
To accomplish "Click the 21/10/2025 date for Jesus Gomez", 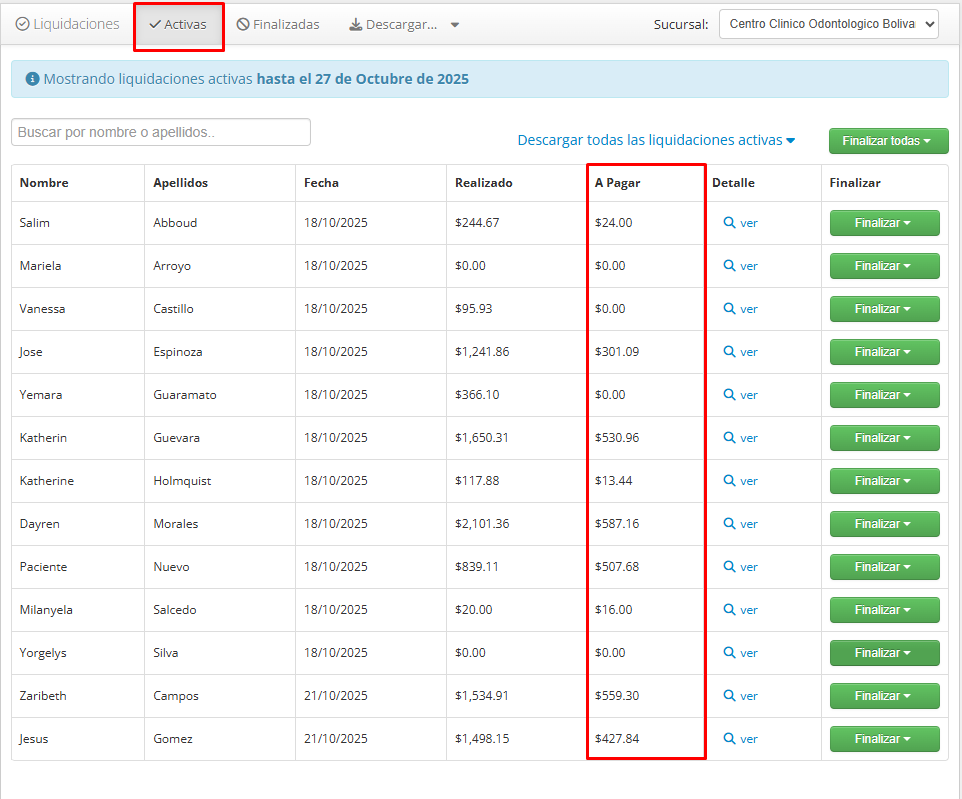I will 336,738.
